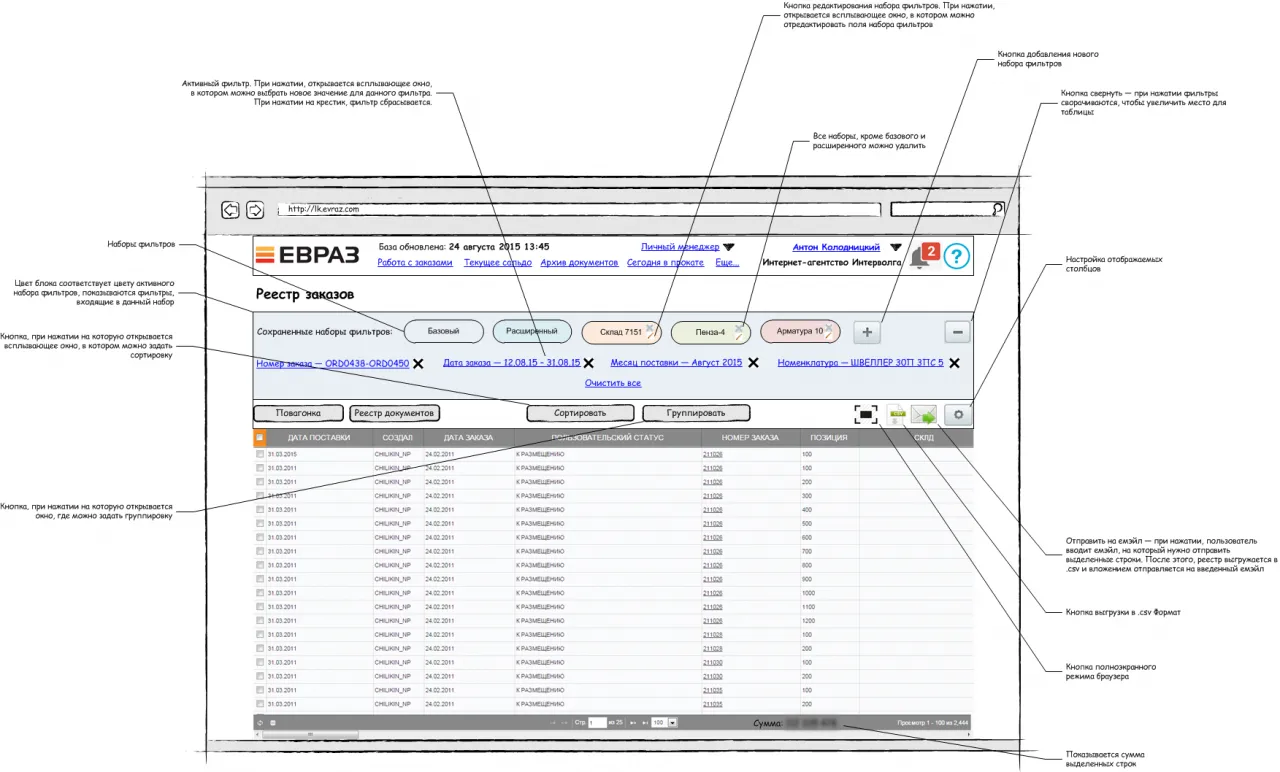The width and height of the screenshot is (1280, 772).
Task: Click the Очистить все link
Action: pos(612,383)
